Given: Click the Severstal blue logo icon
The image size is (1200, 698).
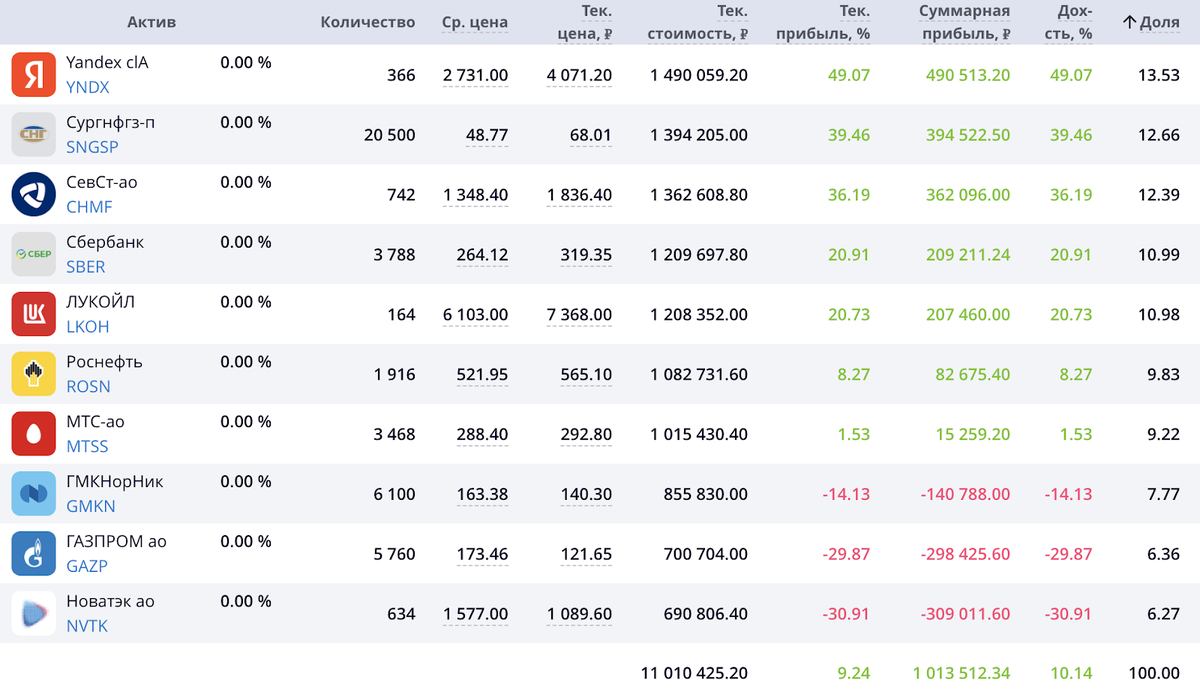Looking at the screenshot, I should click(x=34, y=195).
